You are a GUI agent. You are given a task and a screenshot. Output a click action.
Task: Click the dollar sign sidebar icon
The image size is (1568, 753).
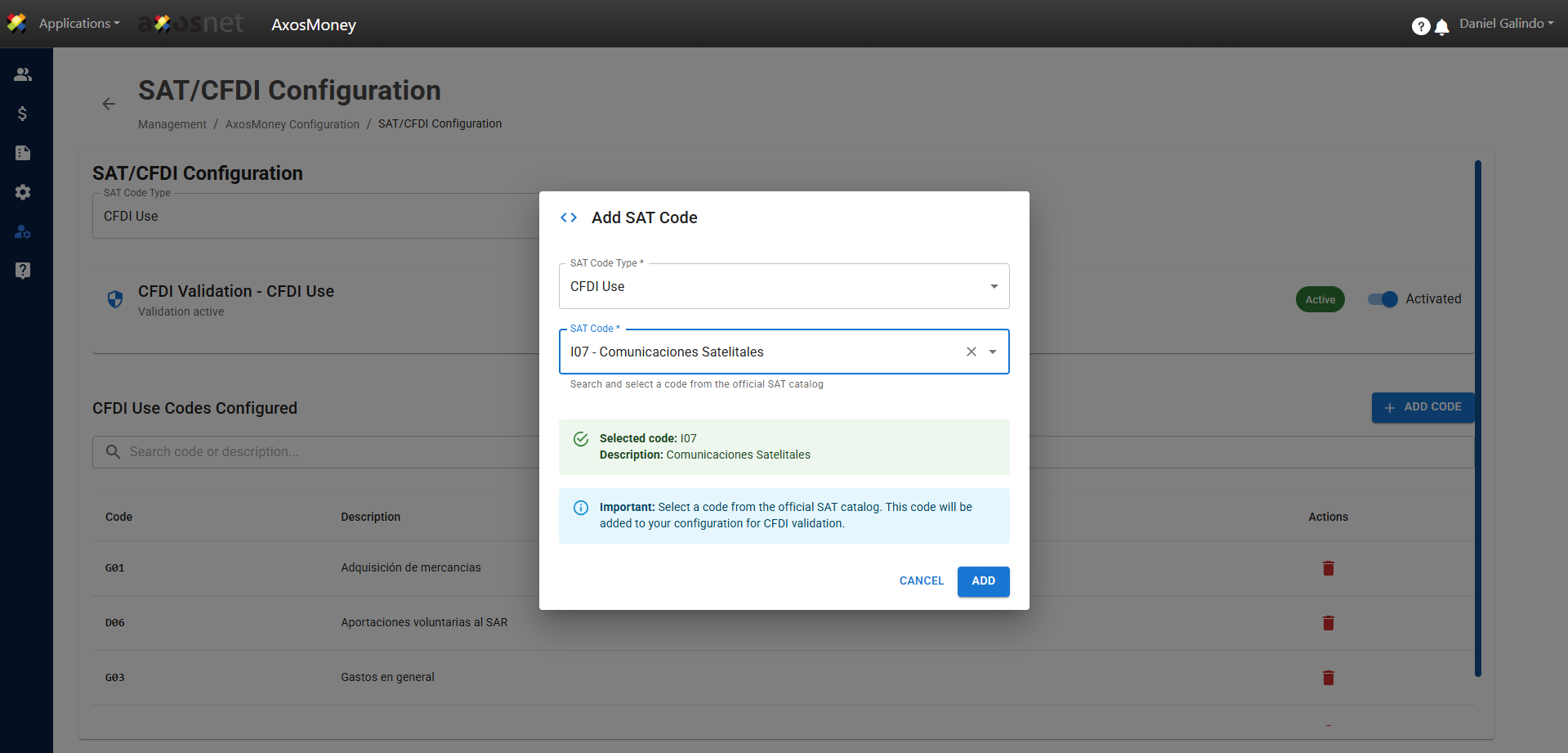[x=23, y=114]
